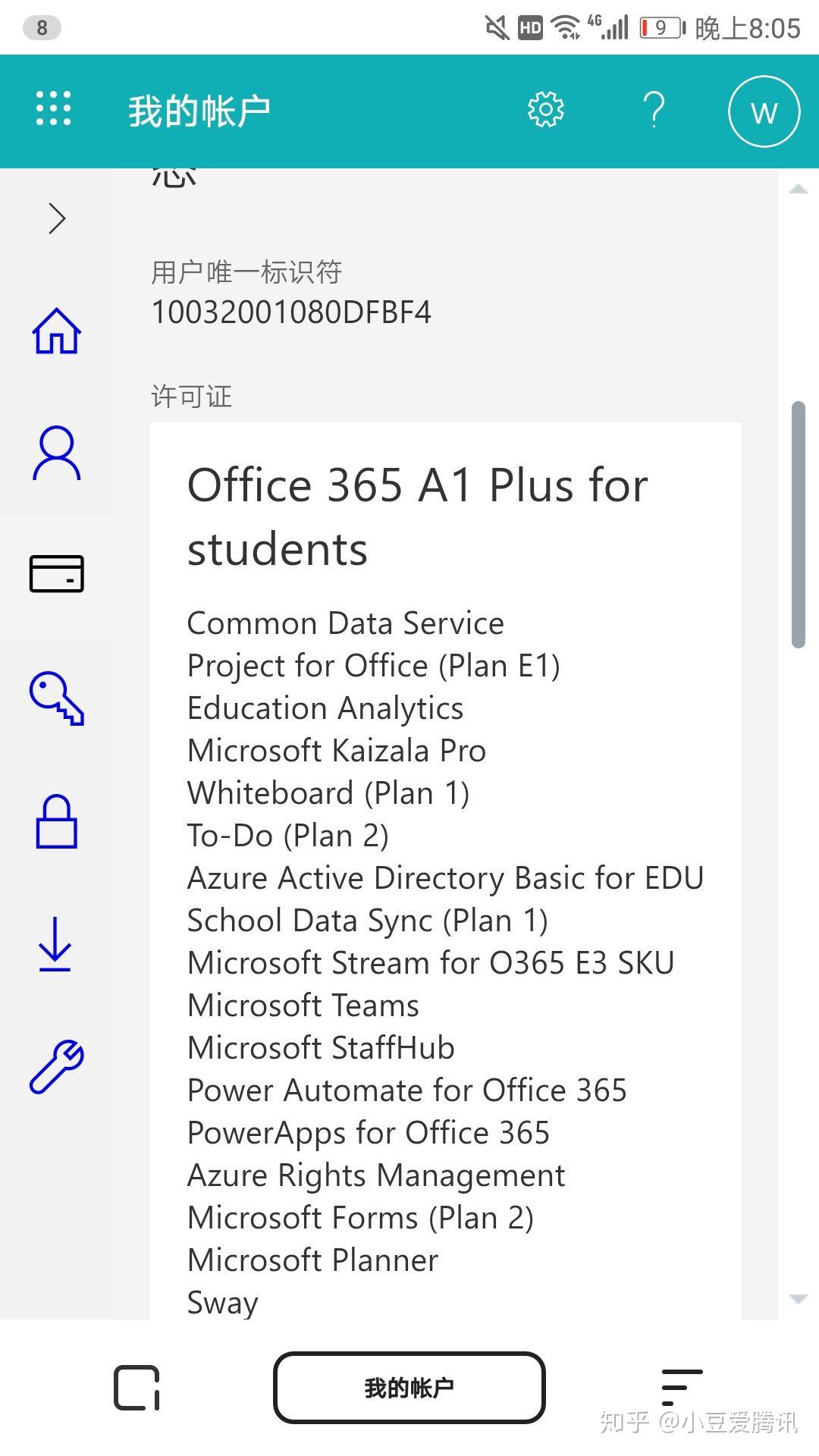Select Microsoft Forms (Plan 2)
Viewport: 819px width, 1456px height.
[361, 1218]
